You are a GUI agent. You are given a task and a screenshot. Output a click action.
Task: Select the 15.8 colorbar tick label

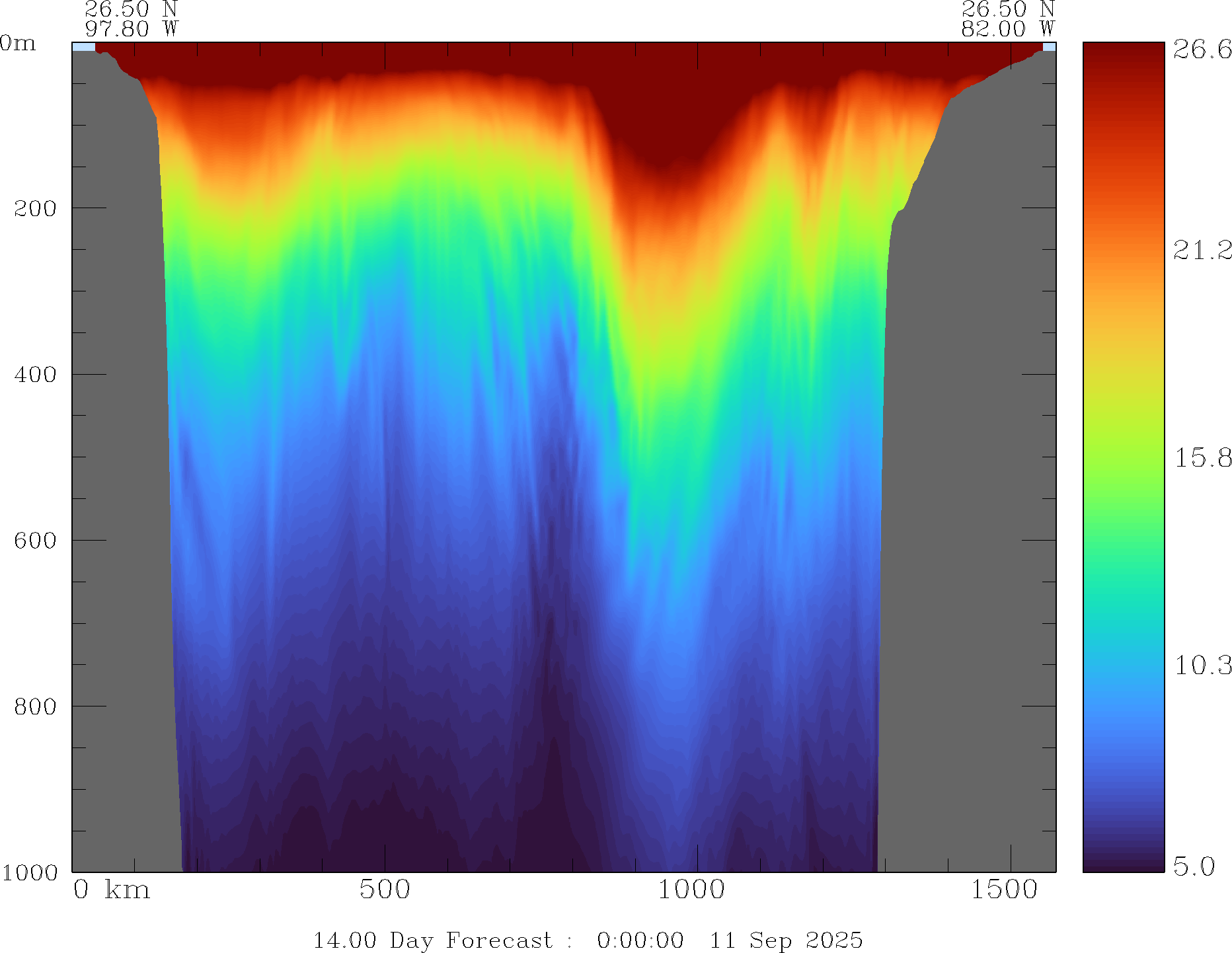[1202, 457]
